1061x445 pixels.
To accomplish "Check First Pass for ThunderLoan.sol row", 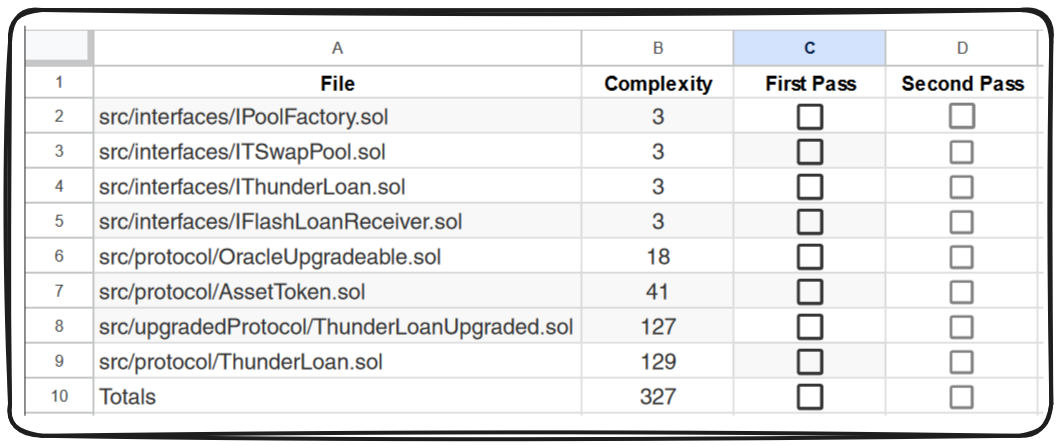I will pos(810,361).
